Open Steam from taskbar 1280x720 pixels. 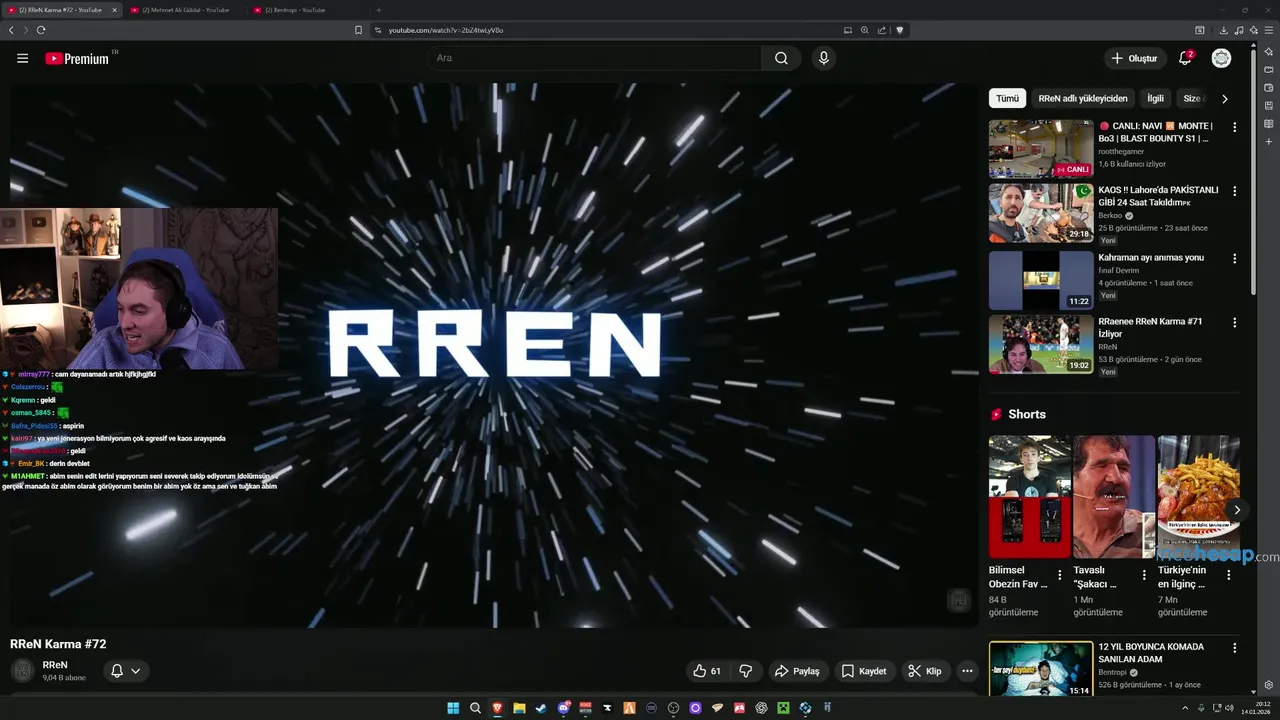tap(541, 708)
